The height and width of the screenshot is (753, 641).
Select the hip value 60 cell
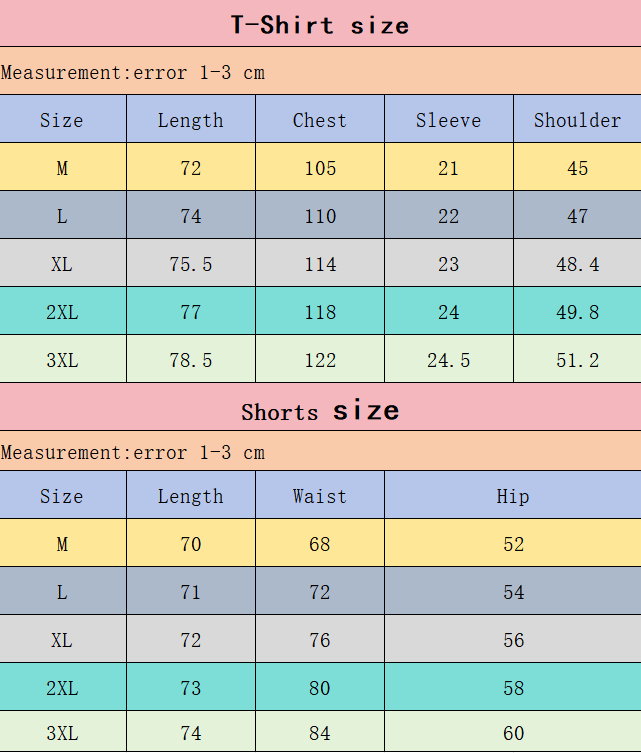(x=513, y=734)
